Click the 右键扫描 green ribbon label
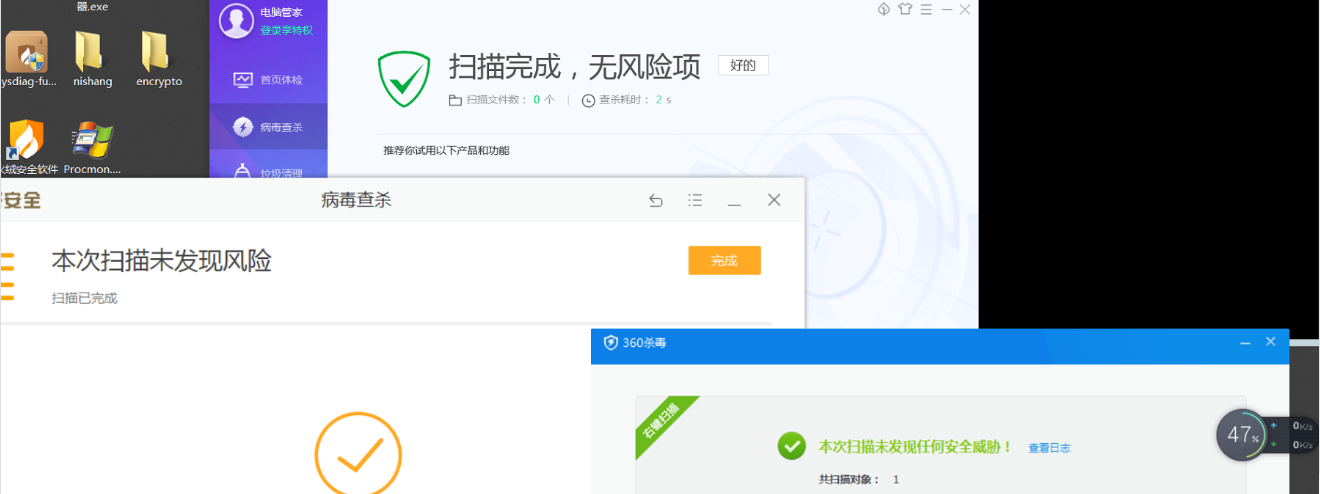 (x=661, y=421)
